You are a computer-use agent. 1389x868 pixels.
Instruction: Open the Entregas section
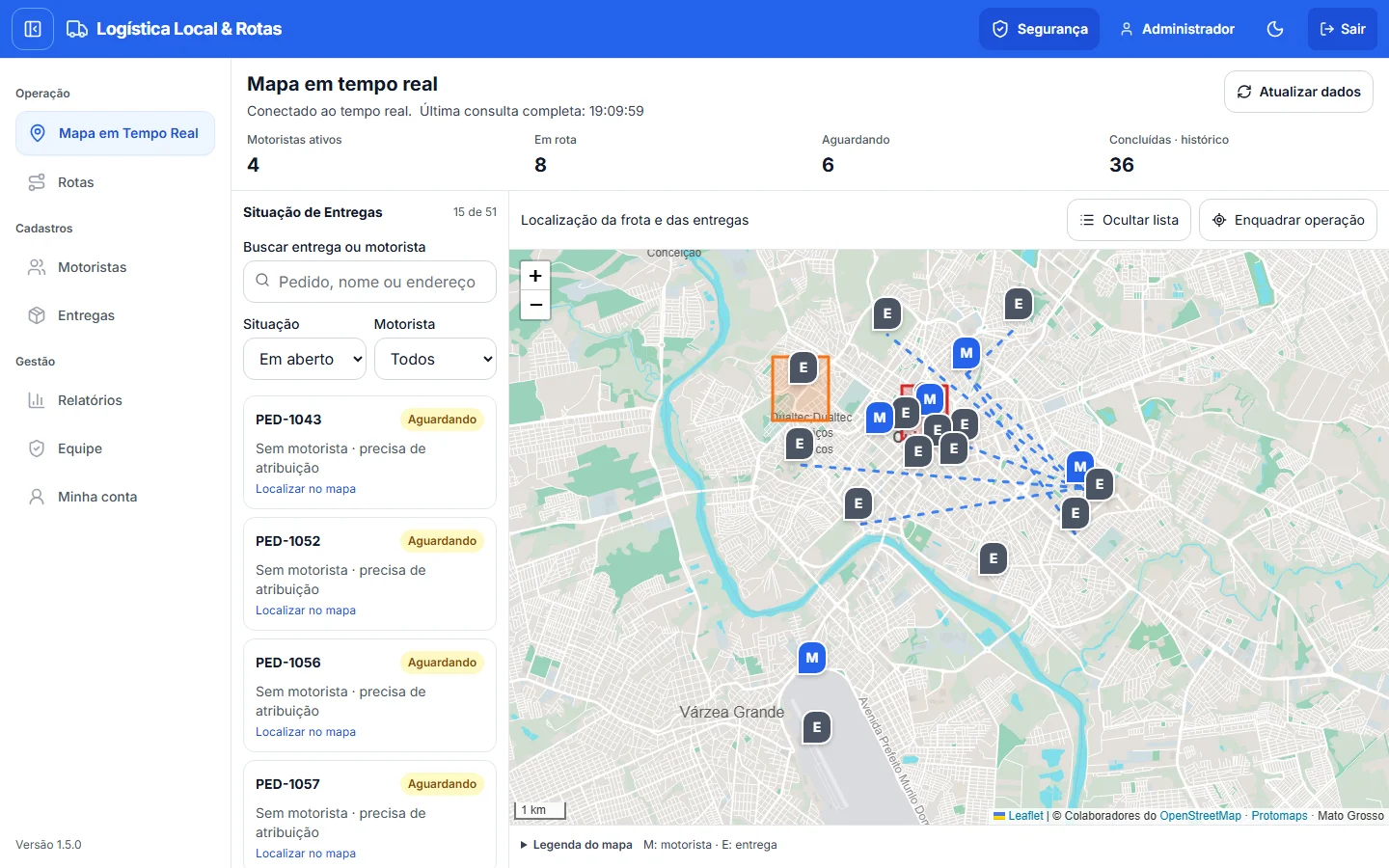[115, 315]
